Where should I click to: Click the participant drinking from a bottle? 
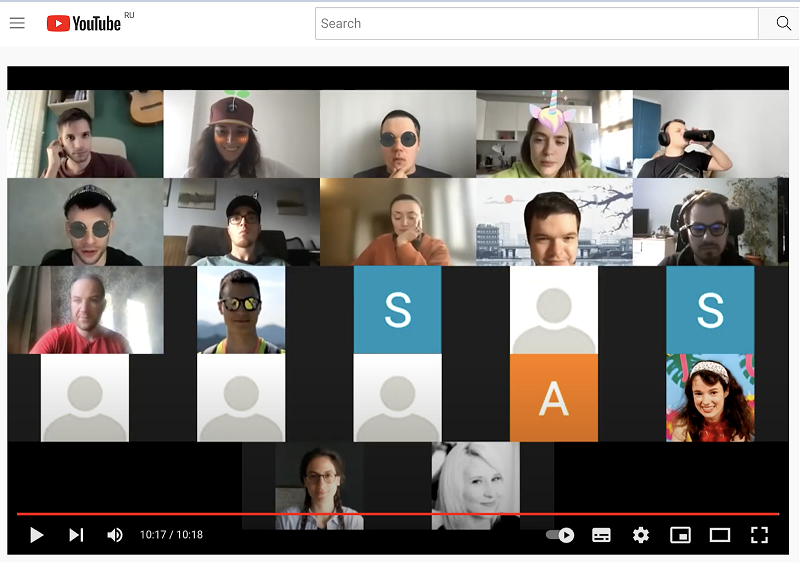point(711,134)
